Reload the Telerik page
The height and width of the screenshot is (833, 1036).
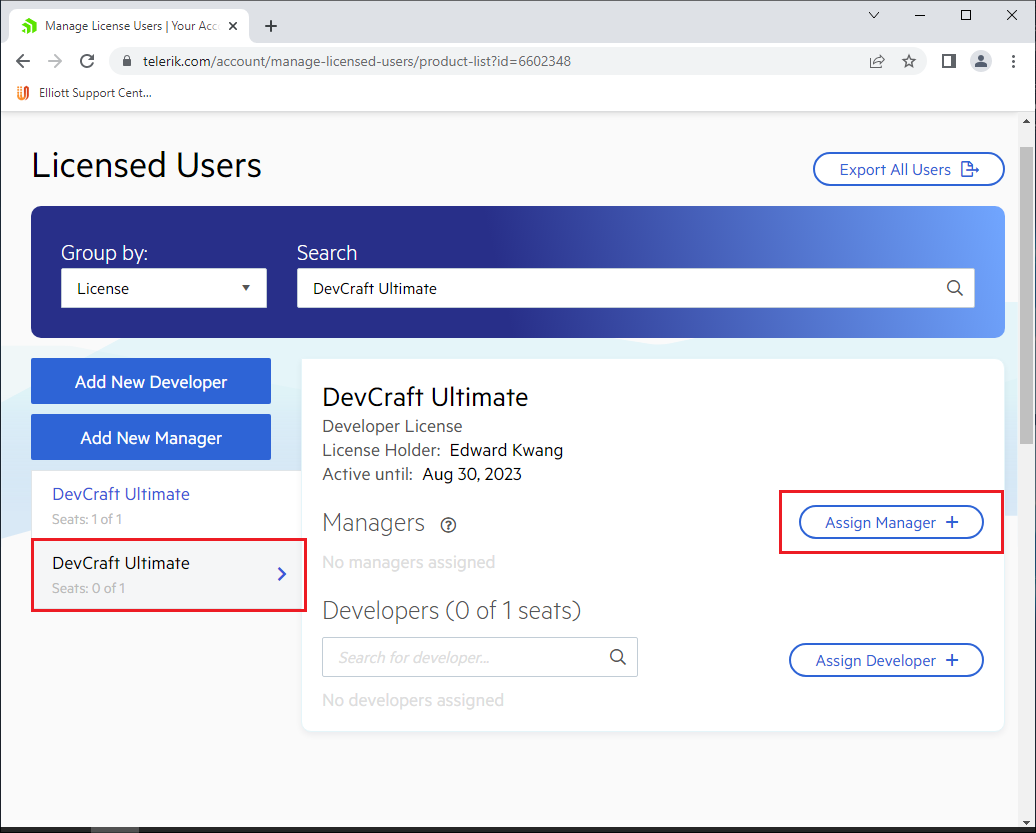(87, 61)
